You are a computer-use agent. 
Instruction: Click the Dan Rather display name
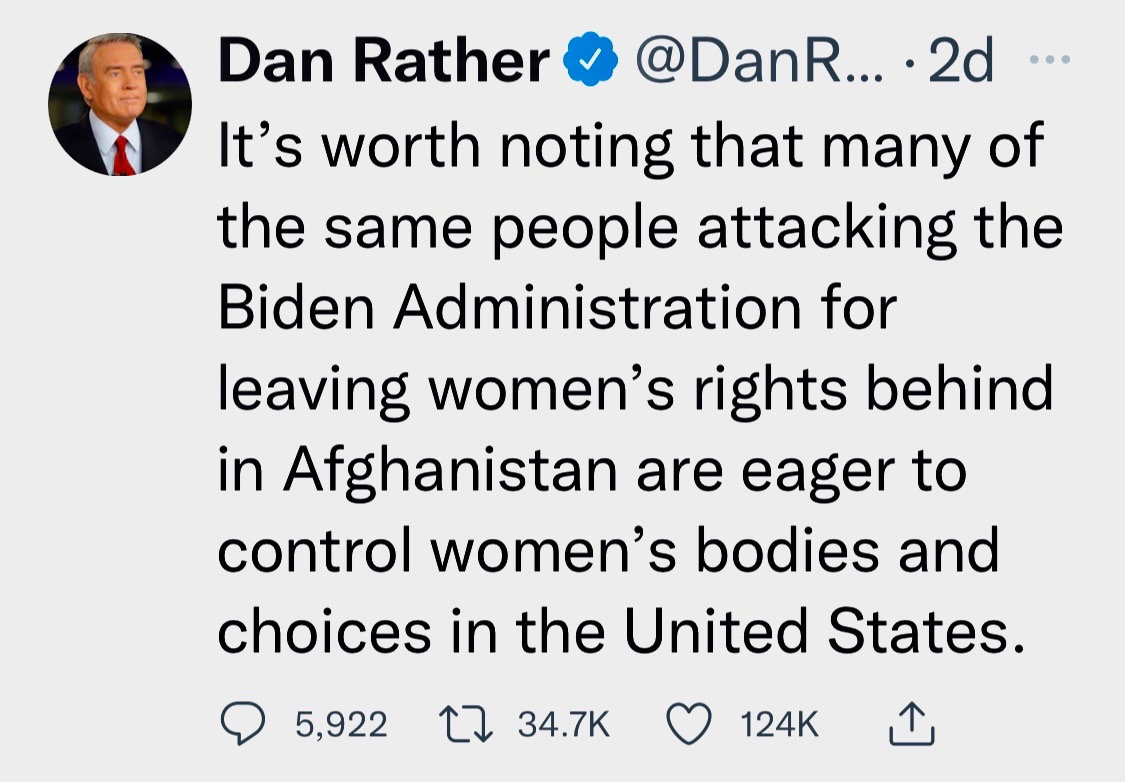tap(384, 65)
